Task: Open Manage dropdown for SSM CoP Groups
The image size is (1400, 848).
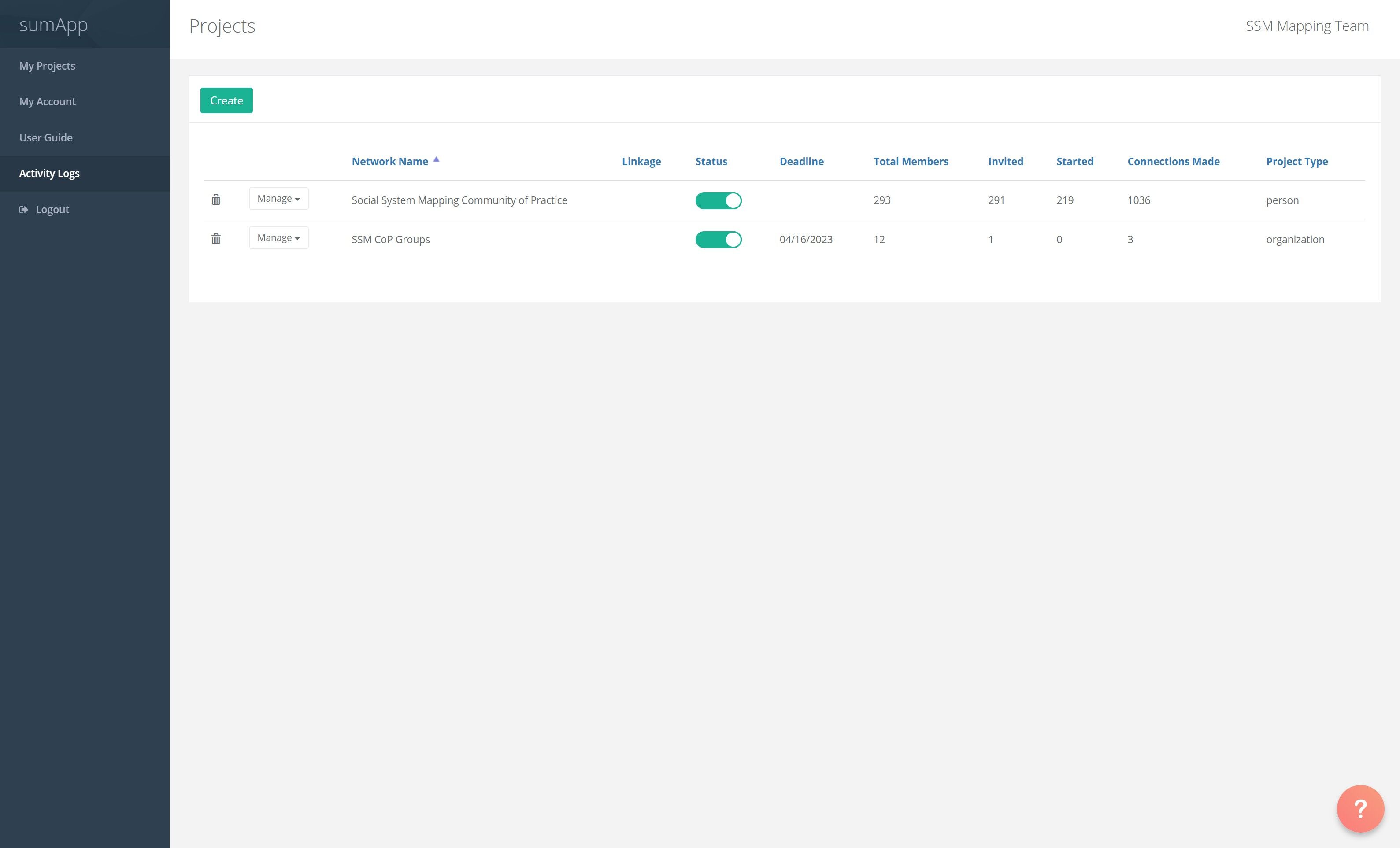Action: [x=278, y=238]
